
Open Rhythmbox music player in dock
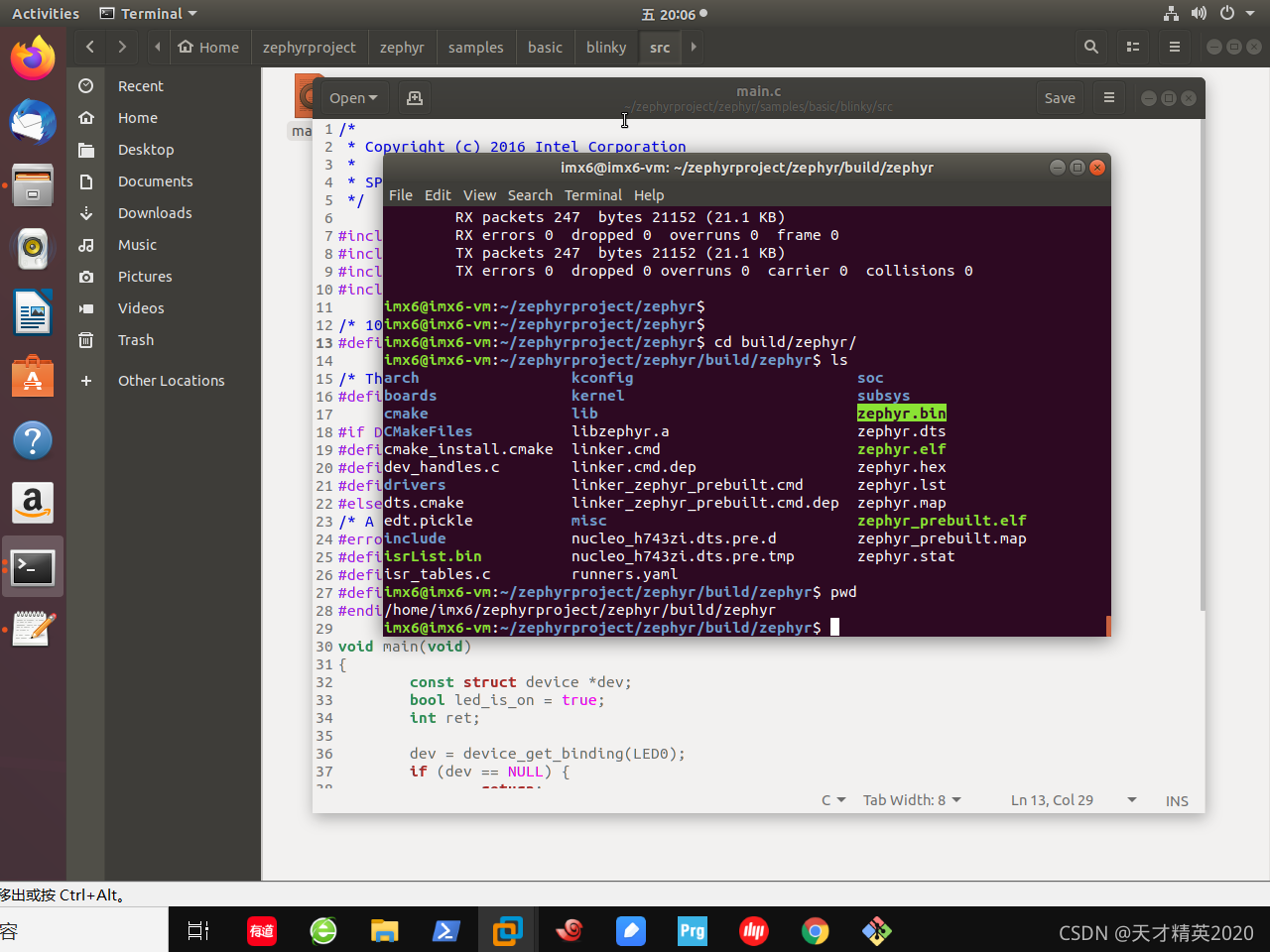[x=33, y=249]
